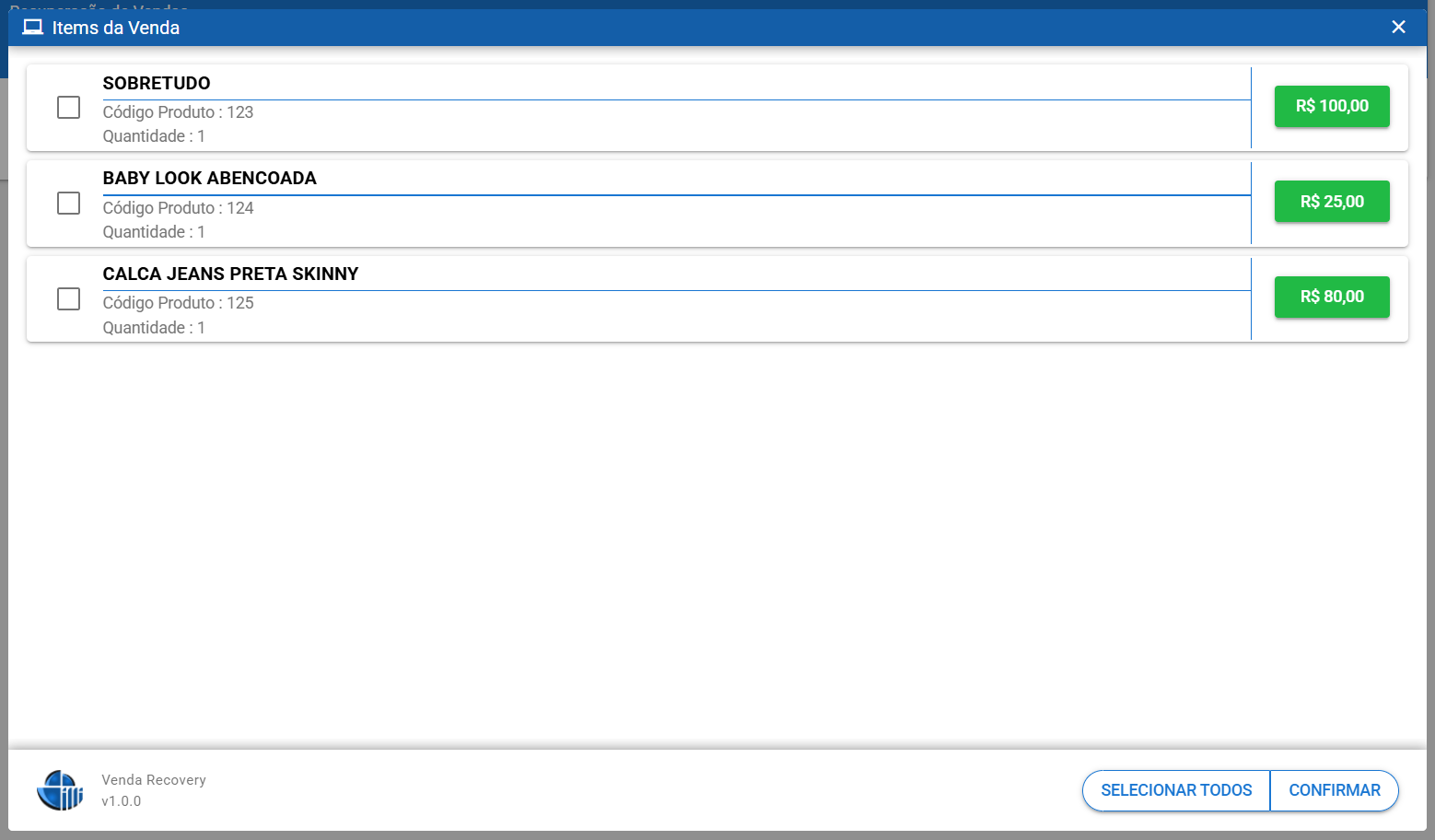Viewport: 1435px width, 840px height.
Task: Select the Código Produto : 124 text
Action: [178, 208]
